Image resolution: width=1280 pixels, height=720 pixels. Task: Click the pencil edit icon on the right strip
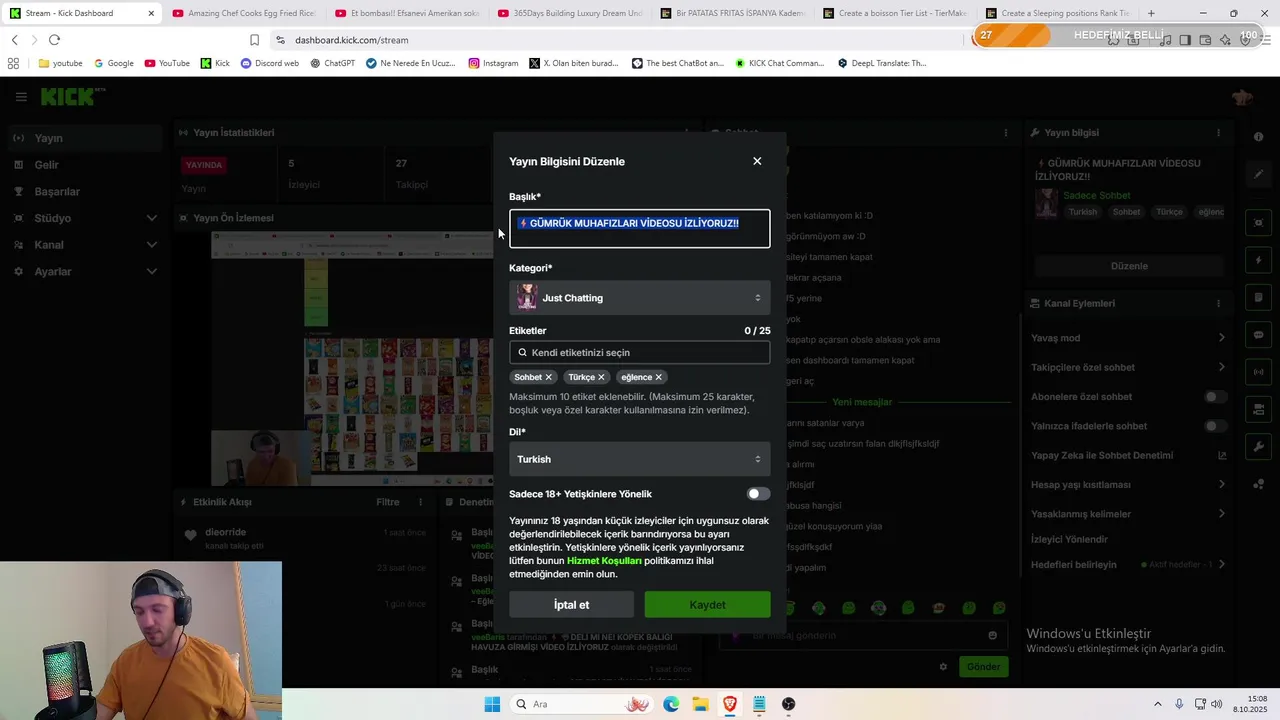click(1259, 174)
